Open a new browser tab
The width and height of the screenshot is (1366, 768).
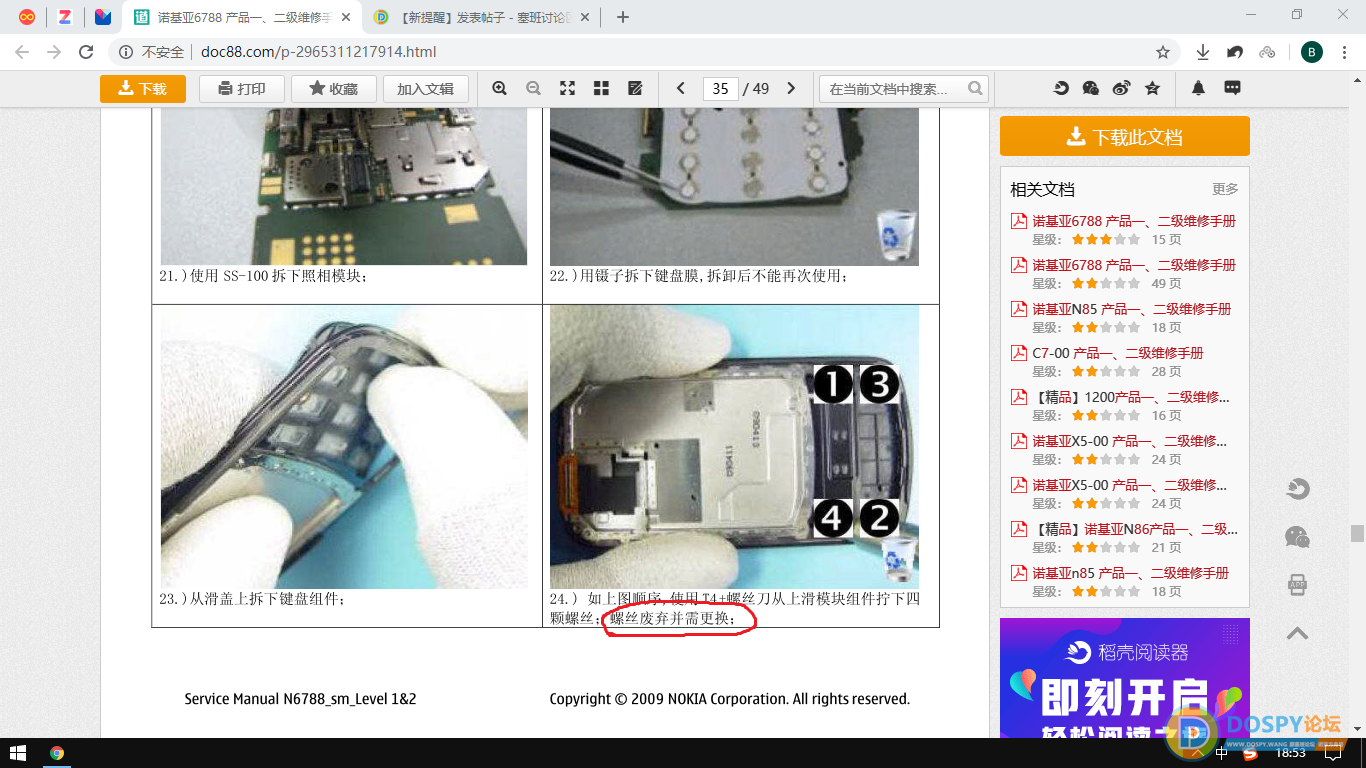click(623, 17)
